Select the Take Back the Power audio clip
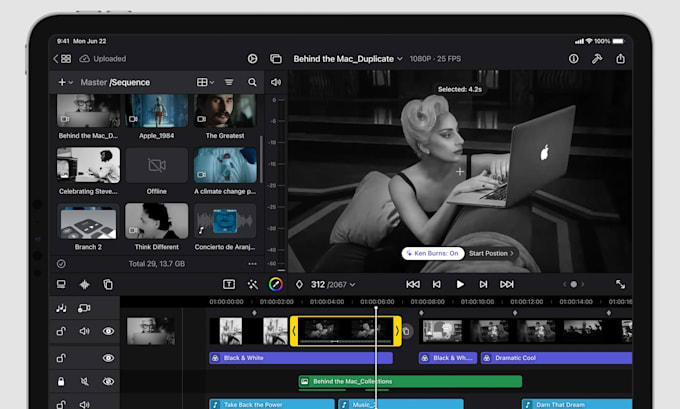This screenshot has height=409, width=680. tap(271, 404)
